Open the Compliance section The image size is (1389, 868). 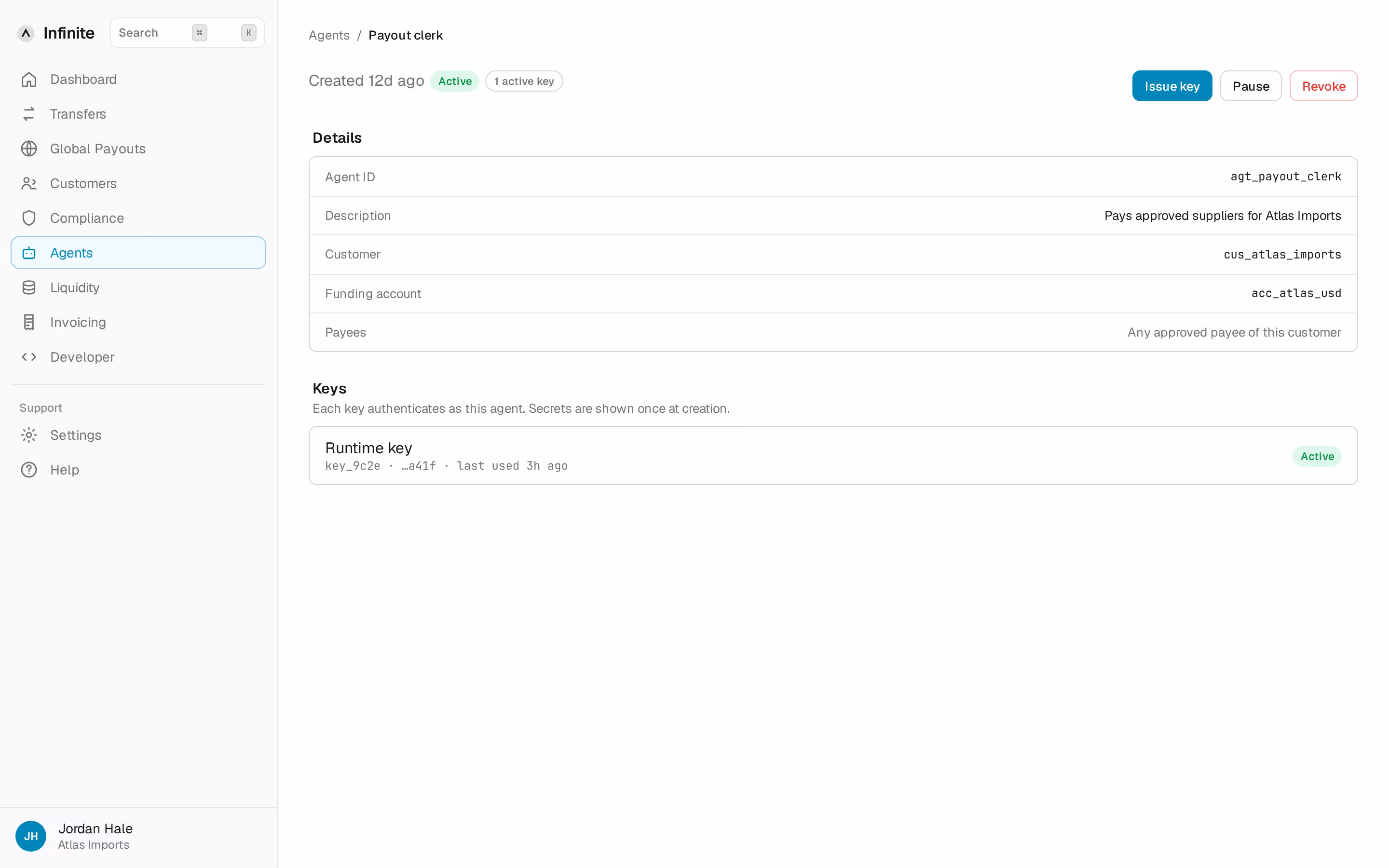[x=138, y=218]
